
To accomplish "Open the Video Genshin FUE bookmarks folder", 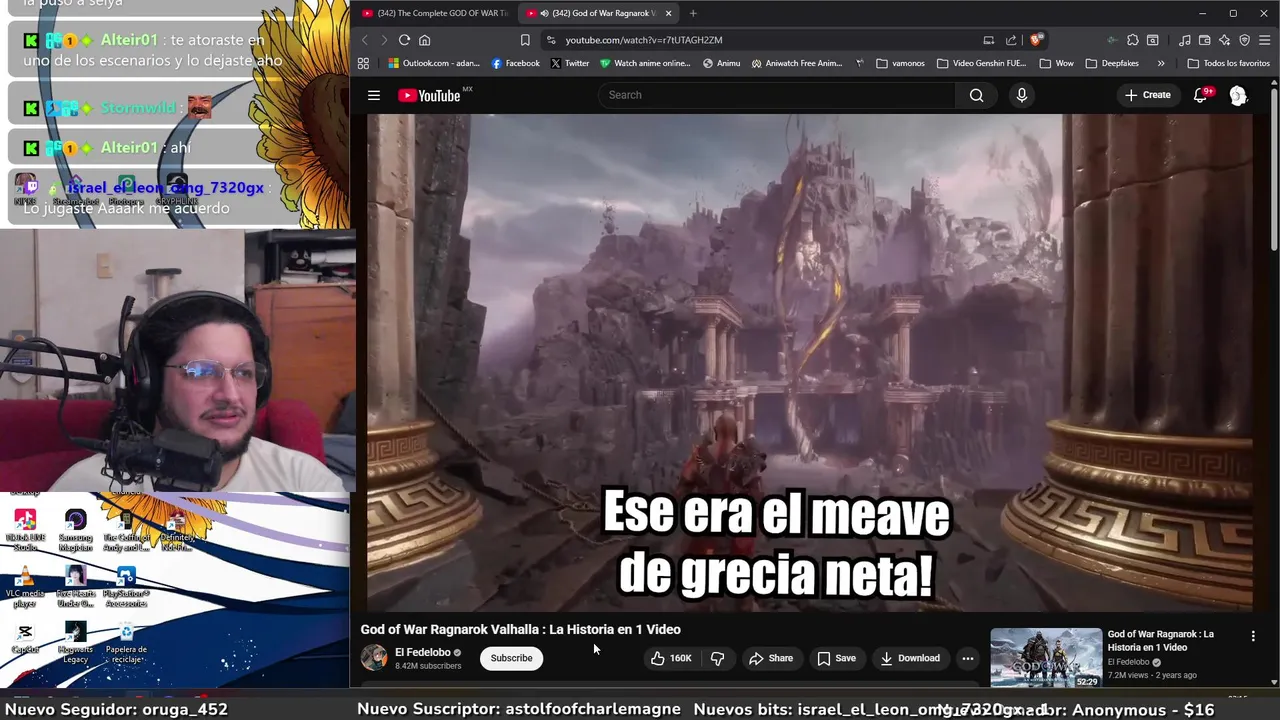I will coord(982,63).
